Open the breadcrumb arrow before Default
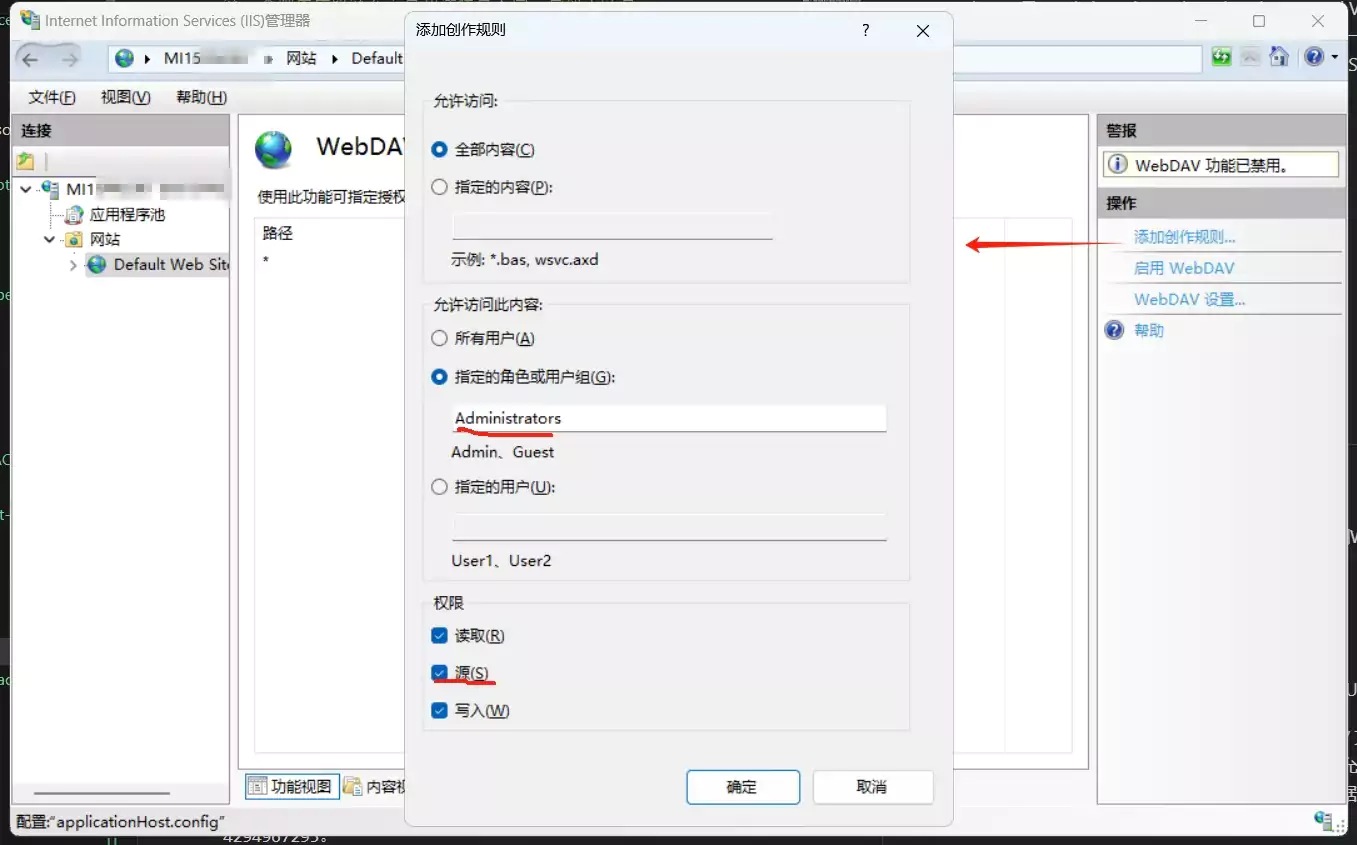1357x845 pixels. (x=336, y=59)
